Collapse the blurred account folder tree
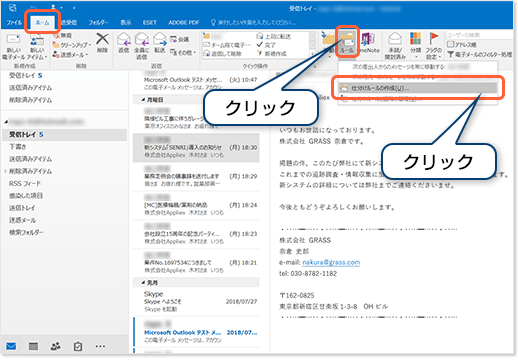518x360 pixels. pyautogui.click(x=6, y=122)
